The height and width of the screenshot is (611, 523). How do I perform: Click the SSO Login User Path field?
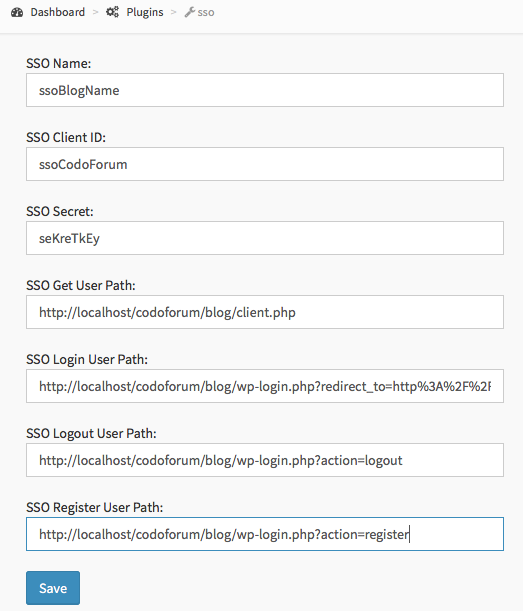click(x=265, y=386)
